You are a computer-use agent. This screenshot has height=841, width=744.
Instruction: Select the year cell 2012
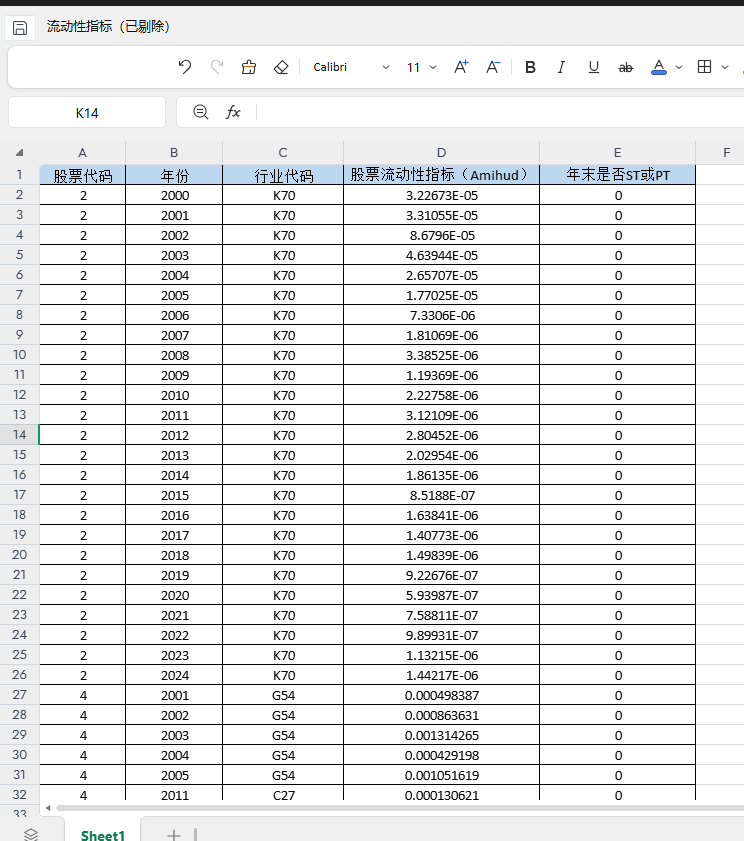pos(174,435)
